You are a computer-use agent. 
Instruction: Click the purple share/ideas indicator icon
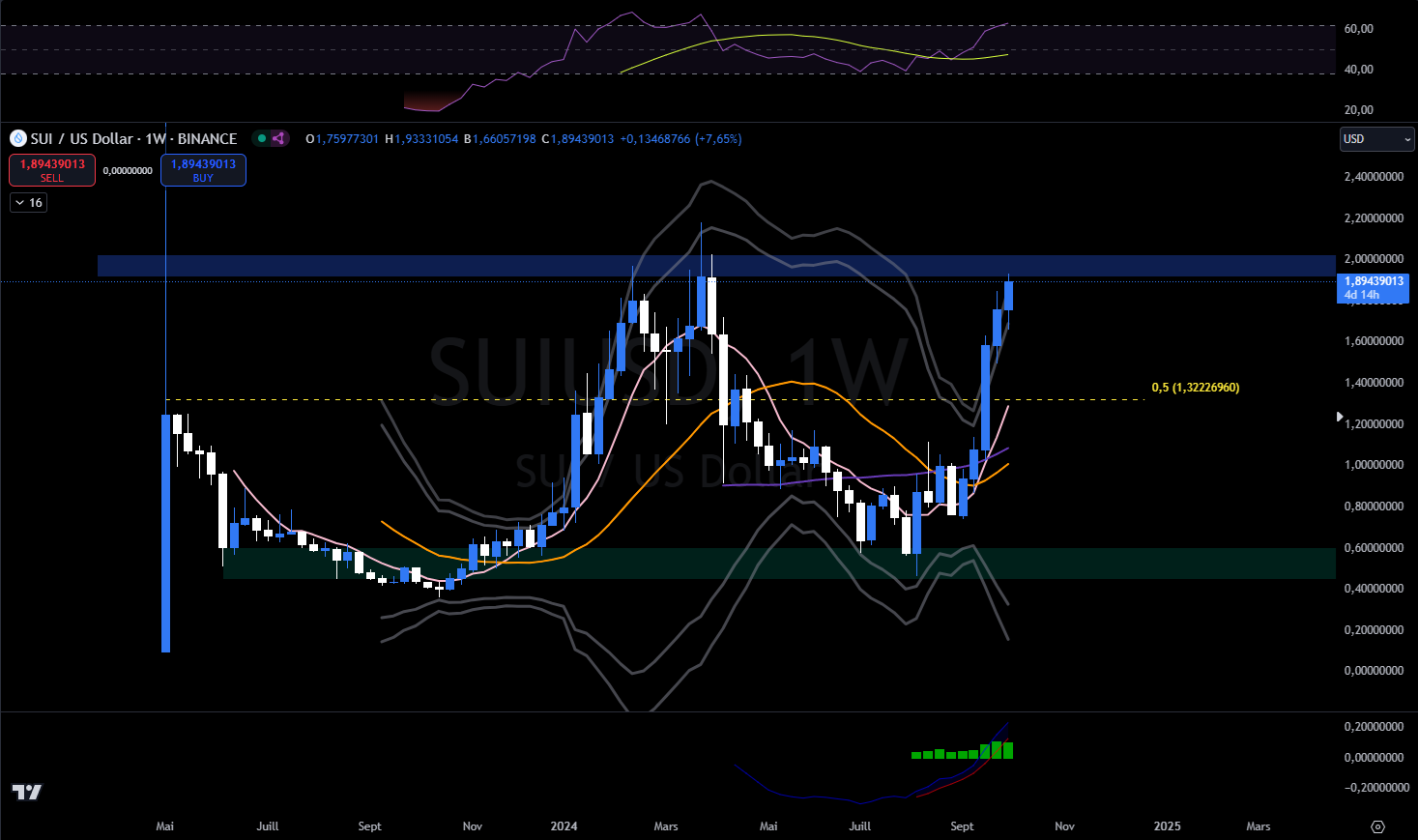278,138
